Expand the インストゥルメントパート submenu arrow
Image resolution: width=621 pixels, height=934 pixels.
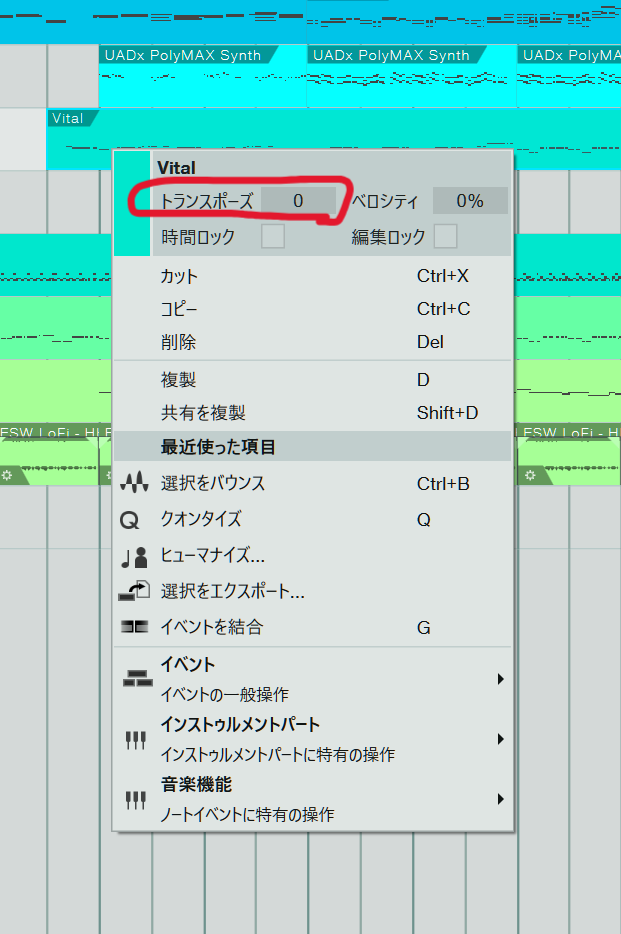coord(501,739)
